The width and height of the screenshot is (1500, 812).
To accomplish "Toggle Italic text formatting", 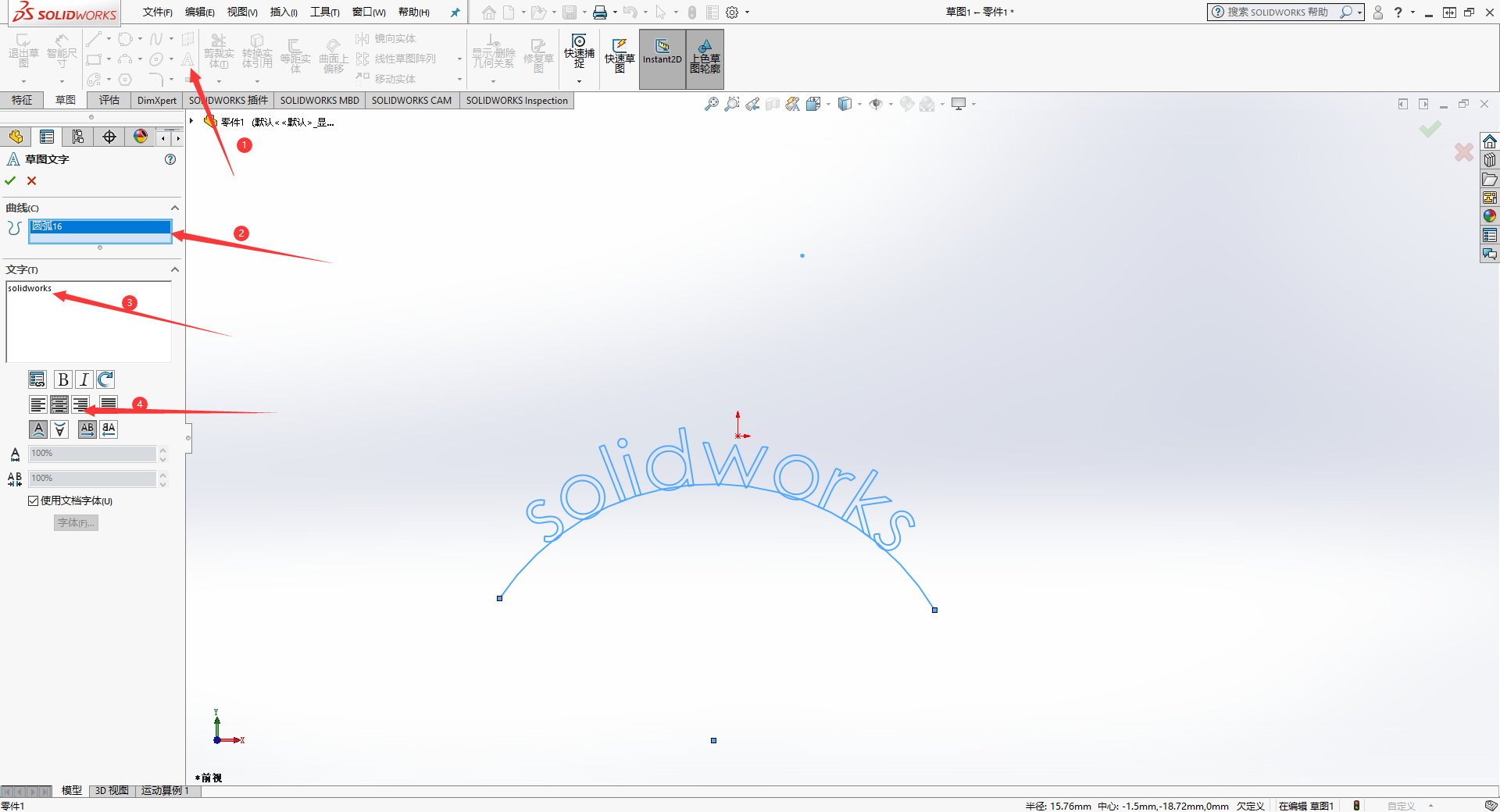I will pos(84,379).
